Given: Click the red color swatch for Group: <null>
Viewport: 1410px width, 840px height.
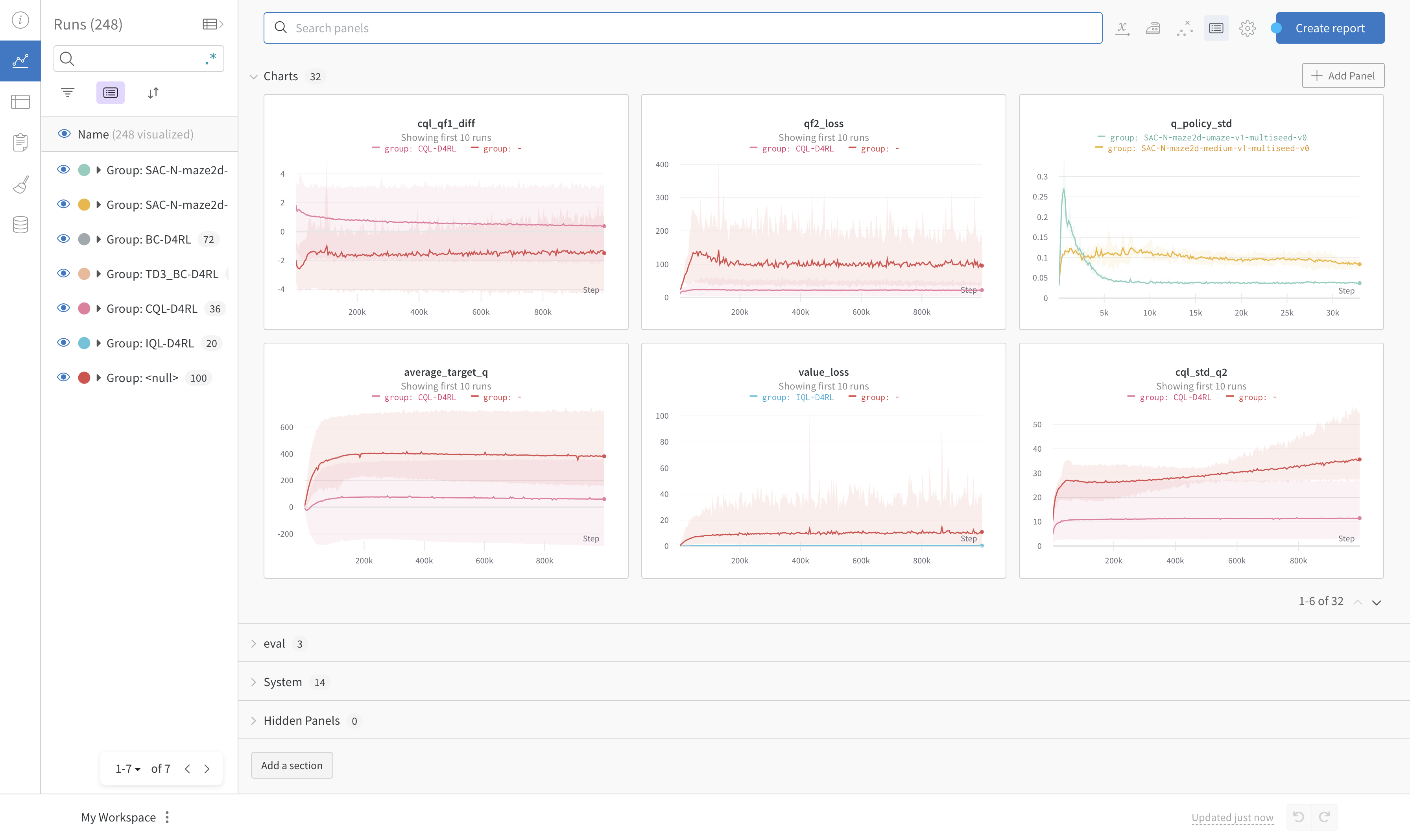Looking at the screenshot, I should pos(84,378).
